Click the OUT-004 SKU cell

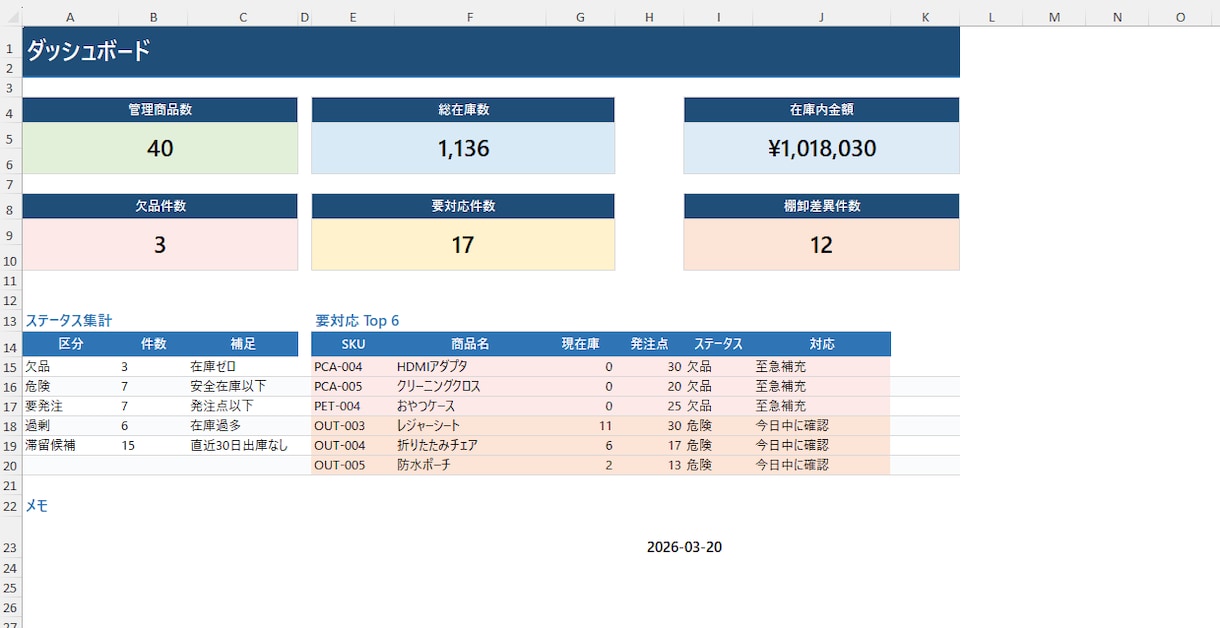[x=353, y=446]
